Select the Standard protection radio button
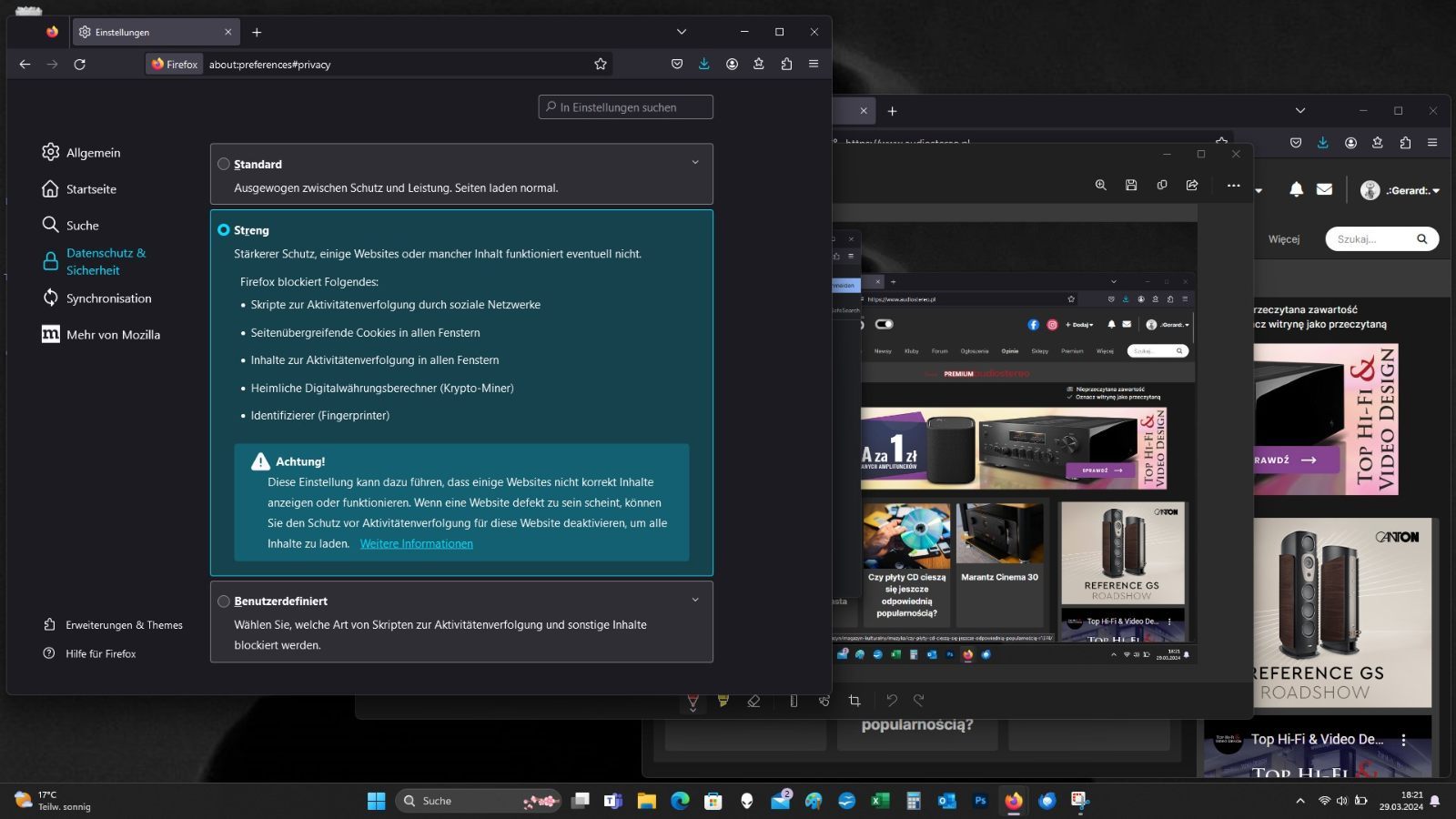1456x819 pixels. 224,164
